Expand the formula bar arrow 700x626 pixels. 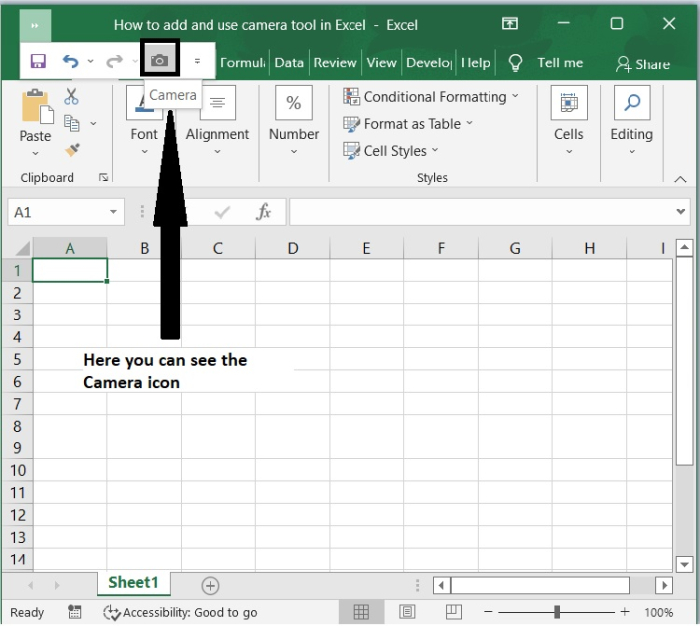tap(680, 212)
